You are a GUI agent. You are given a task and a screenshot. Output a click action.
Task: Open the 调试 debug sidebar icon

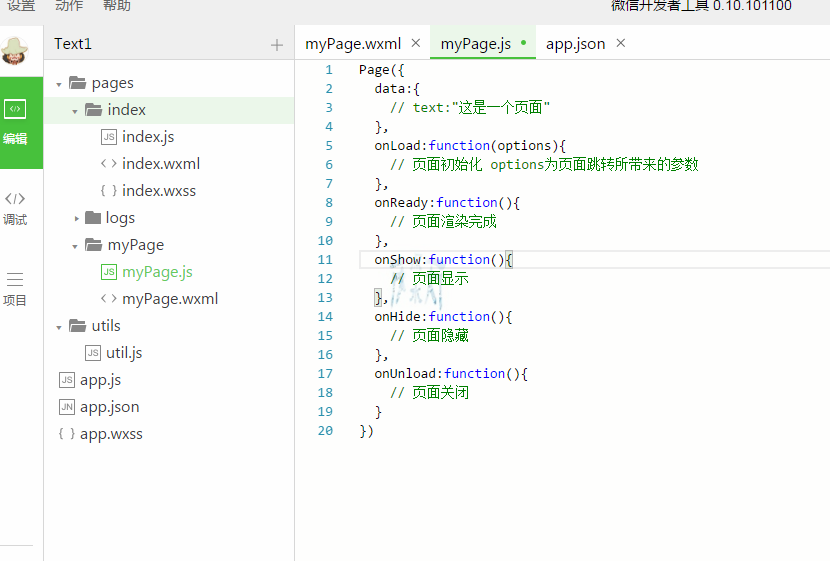15,208
